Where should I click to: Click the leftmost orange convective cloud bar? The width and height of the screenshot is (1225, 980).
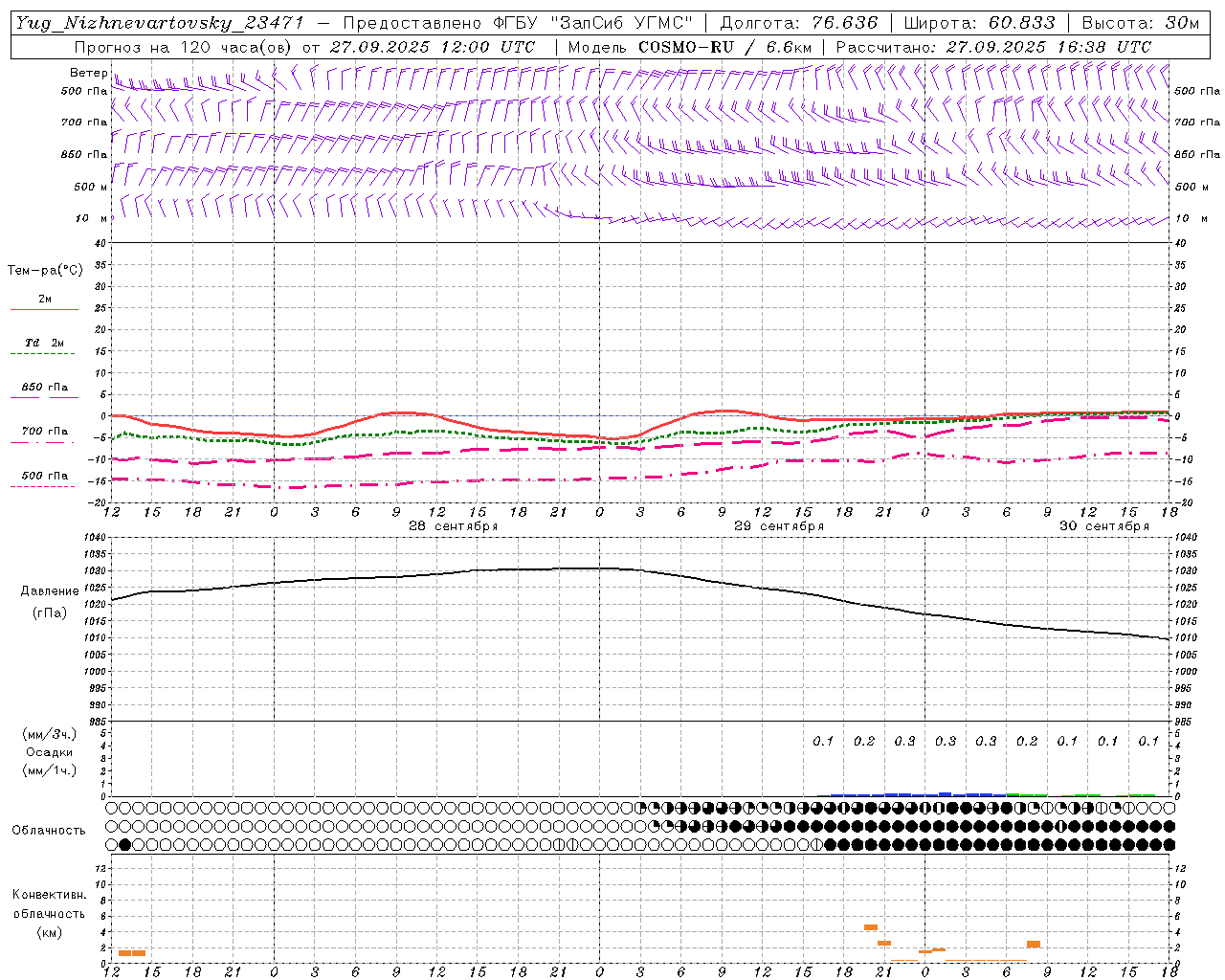click(132, 953)
